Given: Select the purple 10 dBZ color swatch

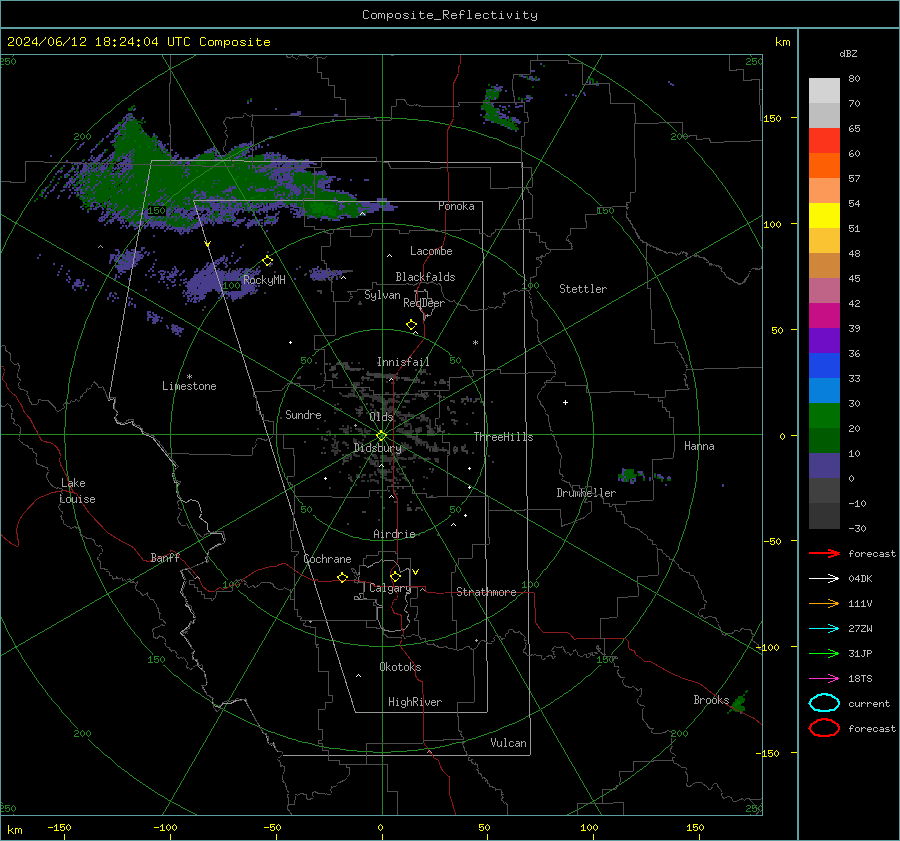Looking at the screenshot, I should [x=824, y=465].
